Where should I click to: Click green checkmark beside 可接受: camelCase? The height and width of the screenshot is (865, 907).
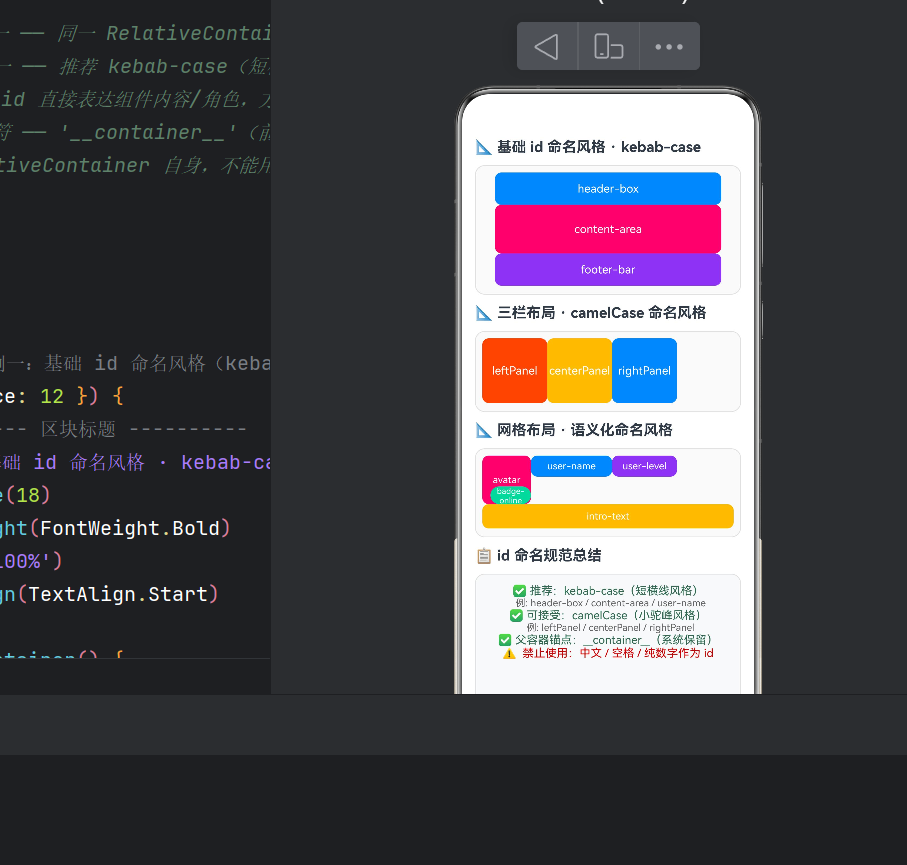tap(516, 615)
